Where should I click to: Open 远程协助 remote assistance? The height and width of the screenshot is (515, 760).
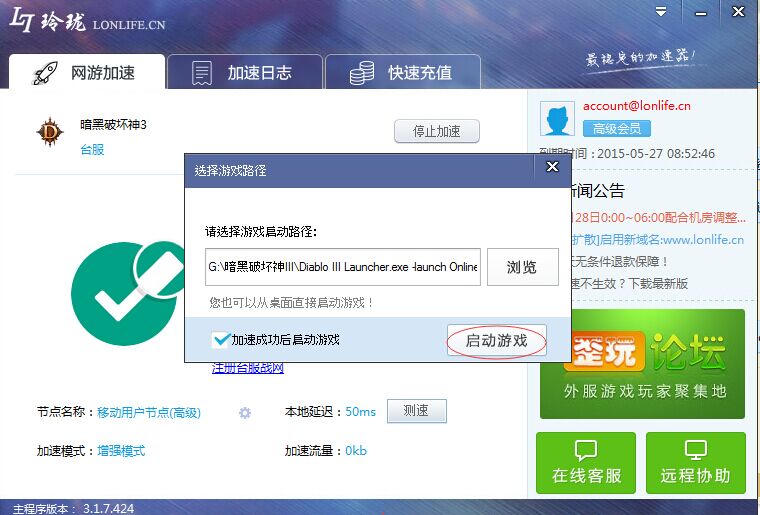click(x=695, y=463)
